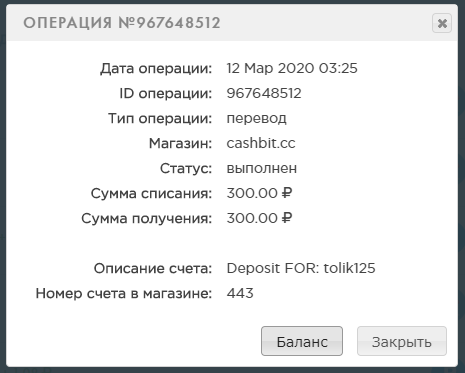Click the Описание счета label
Image resolution: width=465 pixels, height=373 pixels.
click(153, 269)
